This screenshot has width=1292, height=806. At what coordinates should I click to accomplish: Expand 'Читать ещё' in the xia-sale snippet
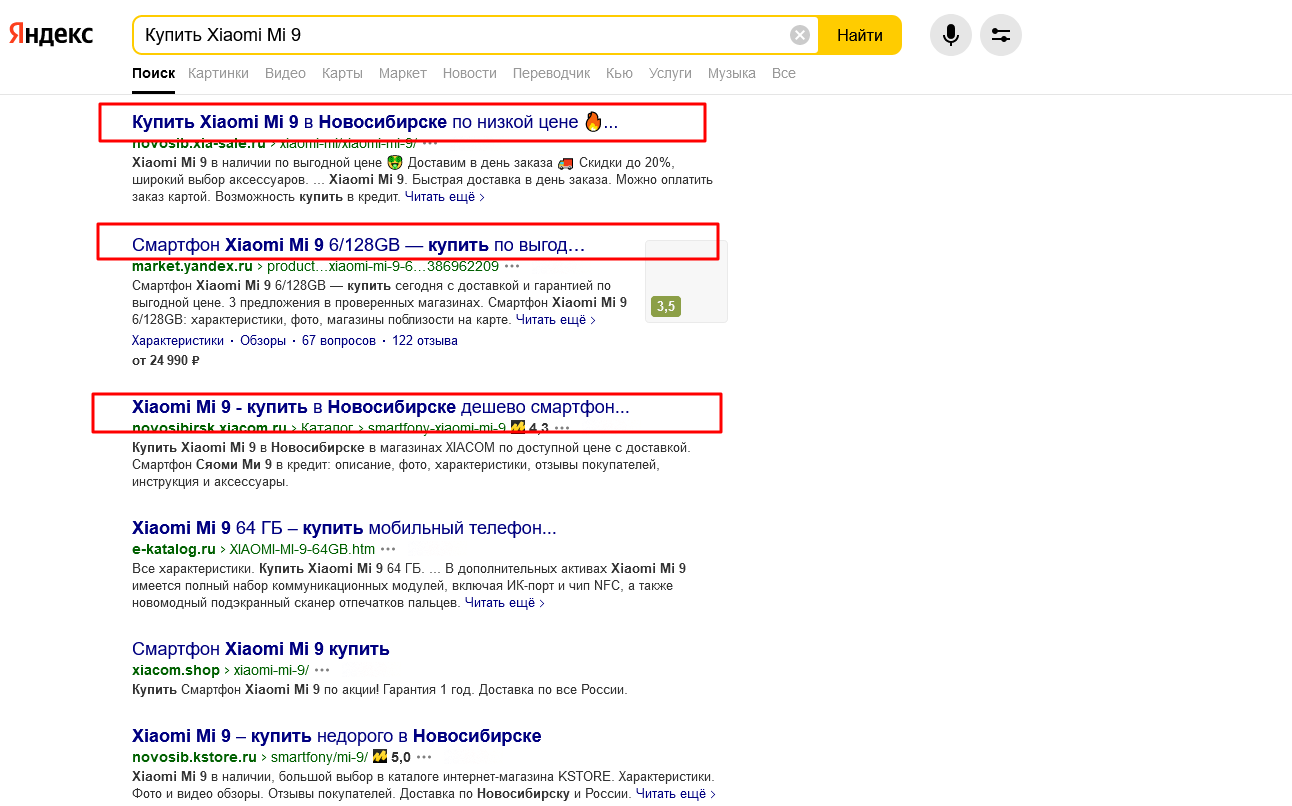point(445,197)
